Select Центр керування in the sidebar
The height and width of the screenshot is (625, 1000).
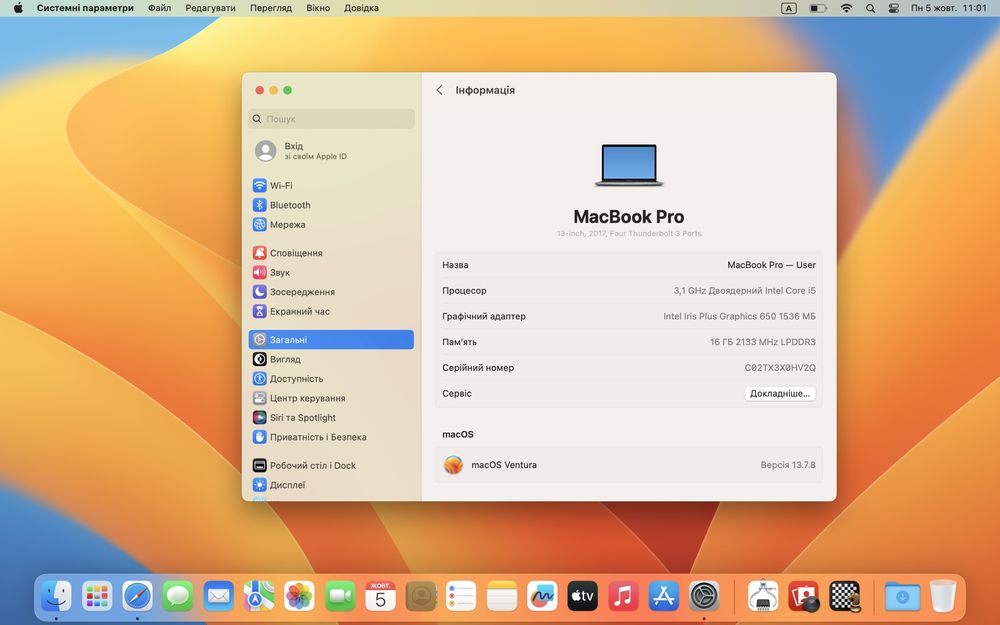click(x=331, y=398)
